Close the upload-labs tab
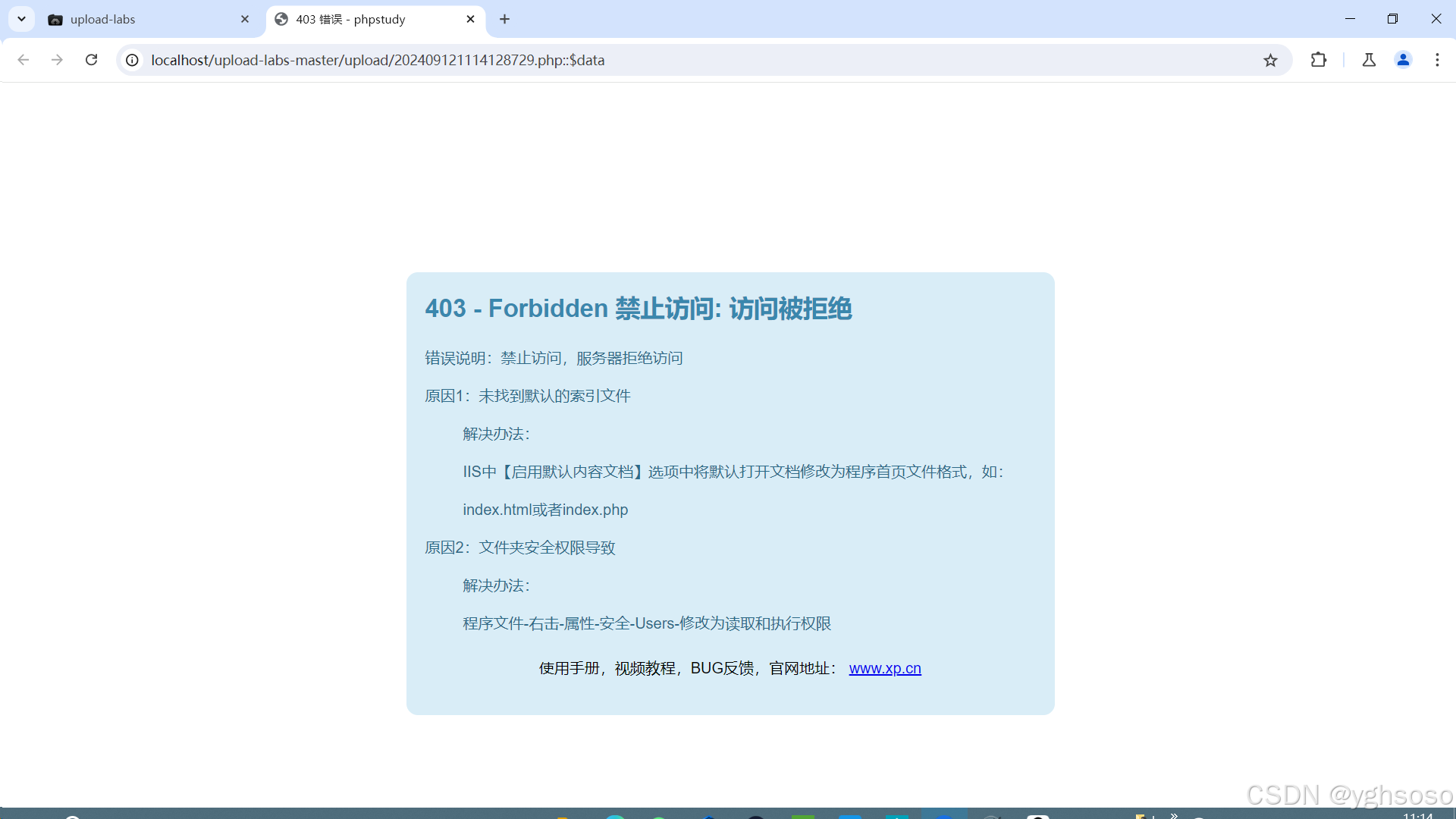 [245, 19]
